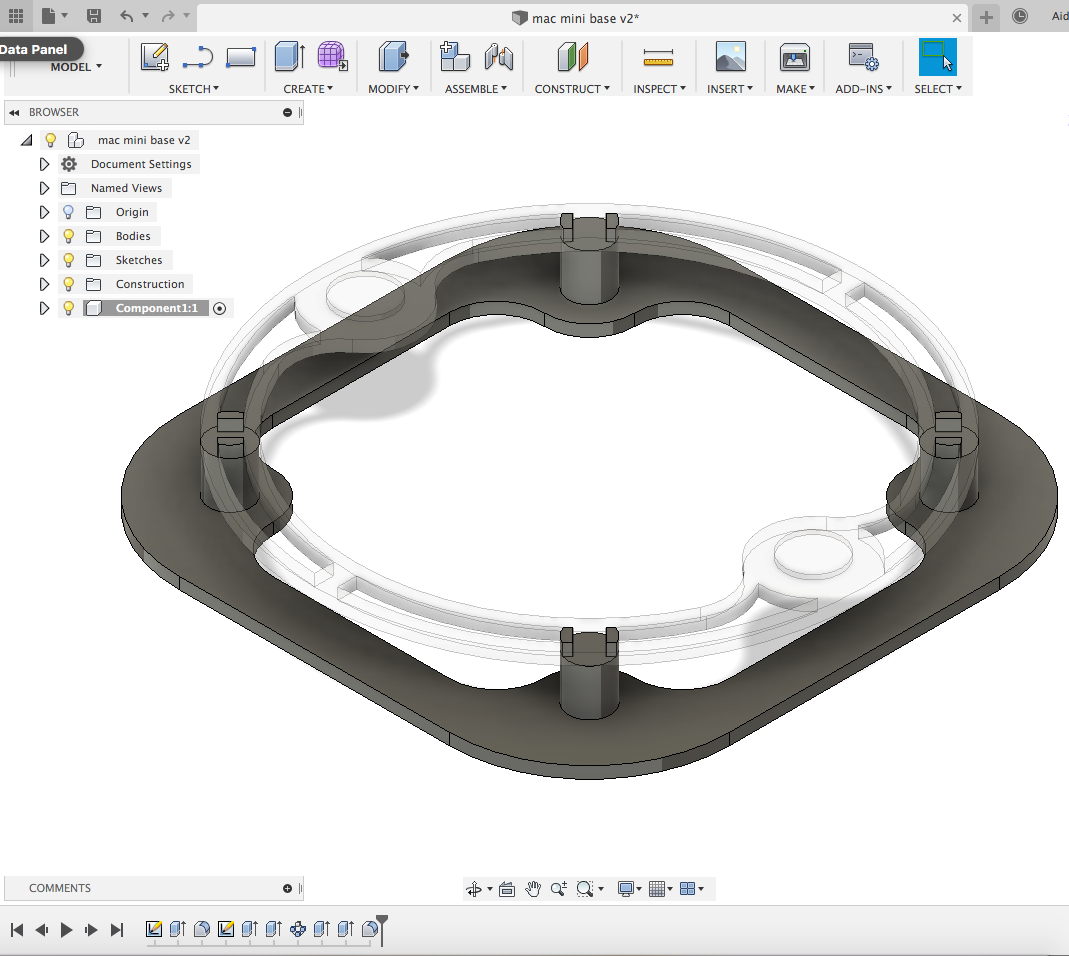Screen dimensions: 1069x956
Task: Click the pattern feature in timeline
Action: pyautogui.click(x=298, y=929)
